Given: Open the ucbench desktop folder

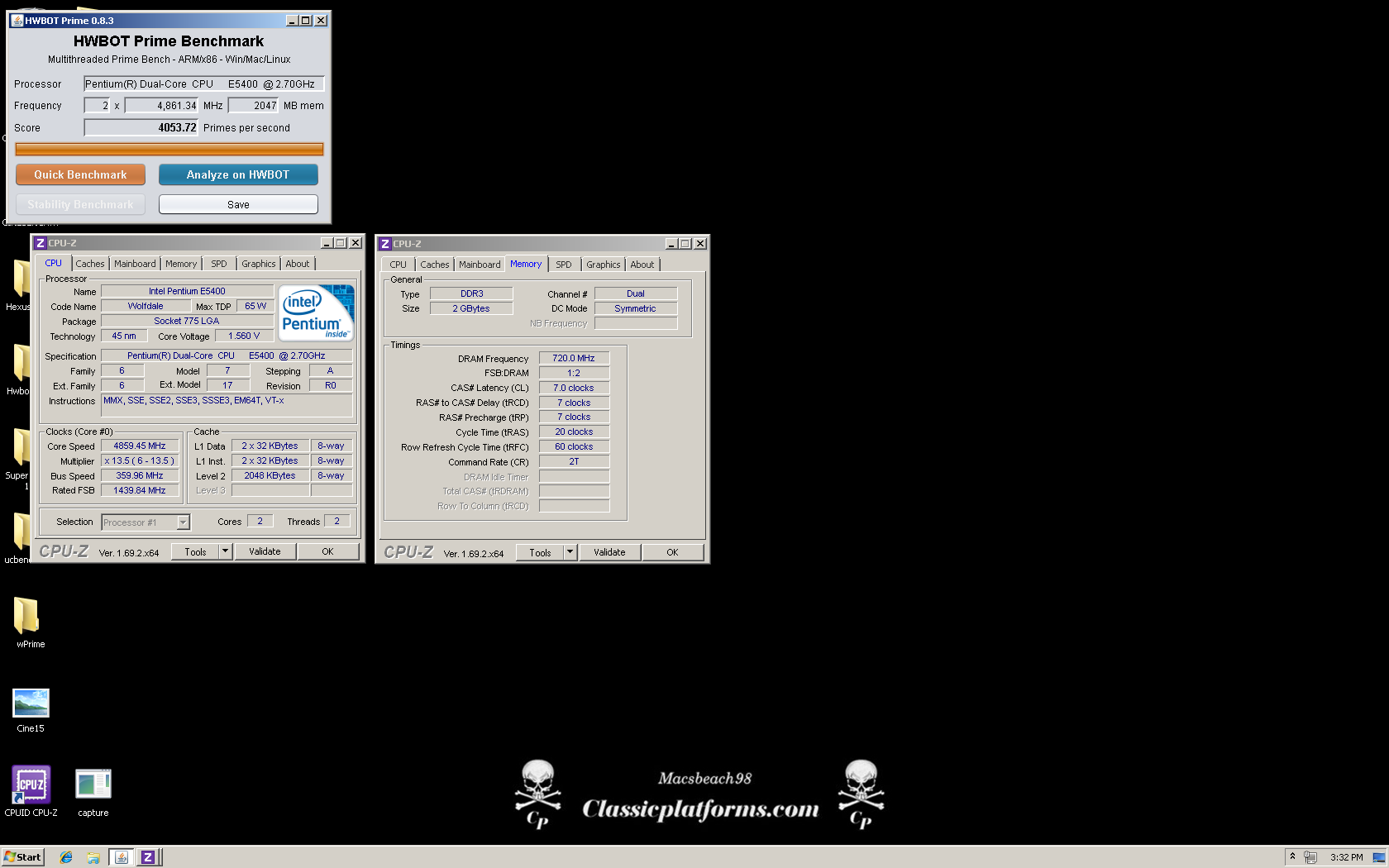Looking at the screenshot, I should [x=20, y=538].
